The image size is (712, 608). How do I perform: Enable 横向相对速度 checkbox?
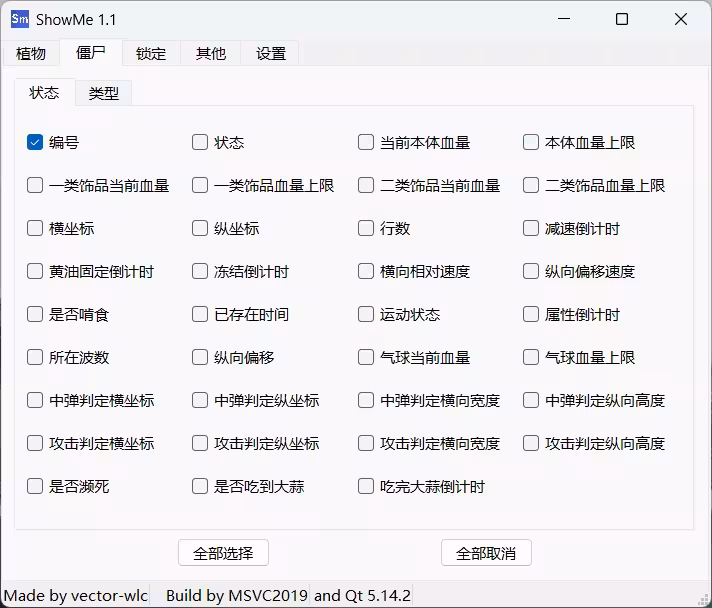click(366, 271)
